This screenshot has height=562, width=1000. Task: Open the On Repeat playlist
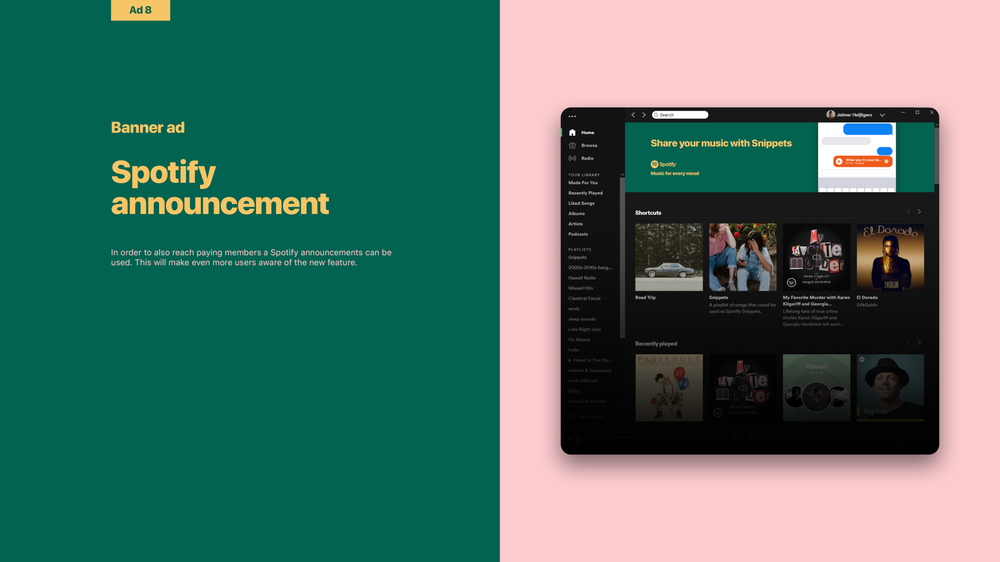tap(579, 339)
